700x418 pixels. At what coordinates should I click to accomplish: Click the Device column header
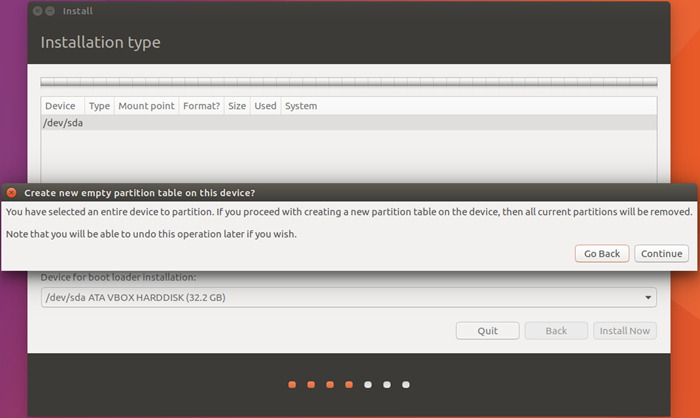click(x=62, y=106)
